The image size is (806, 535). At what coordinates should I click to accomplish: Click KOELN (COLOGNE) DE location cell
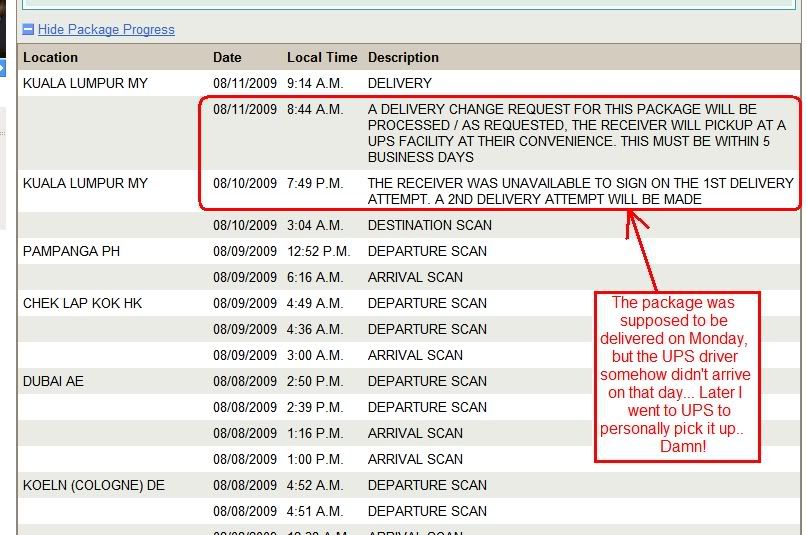(x=94, y=486)
